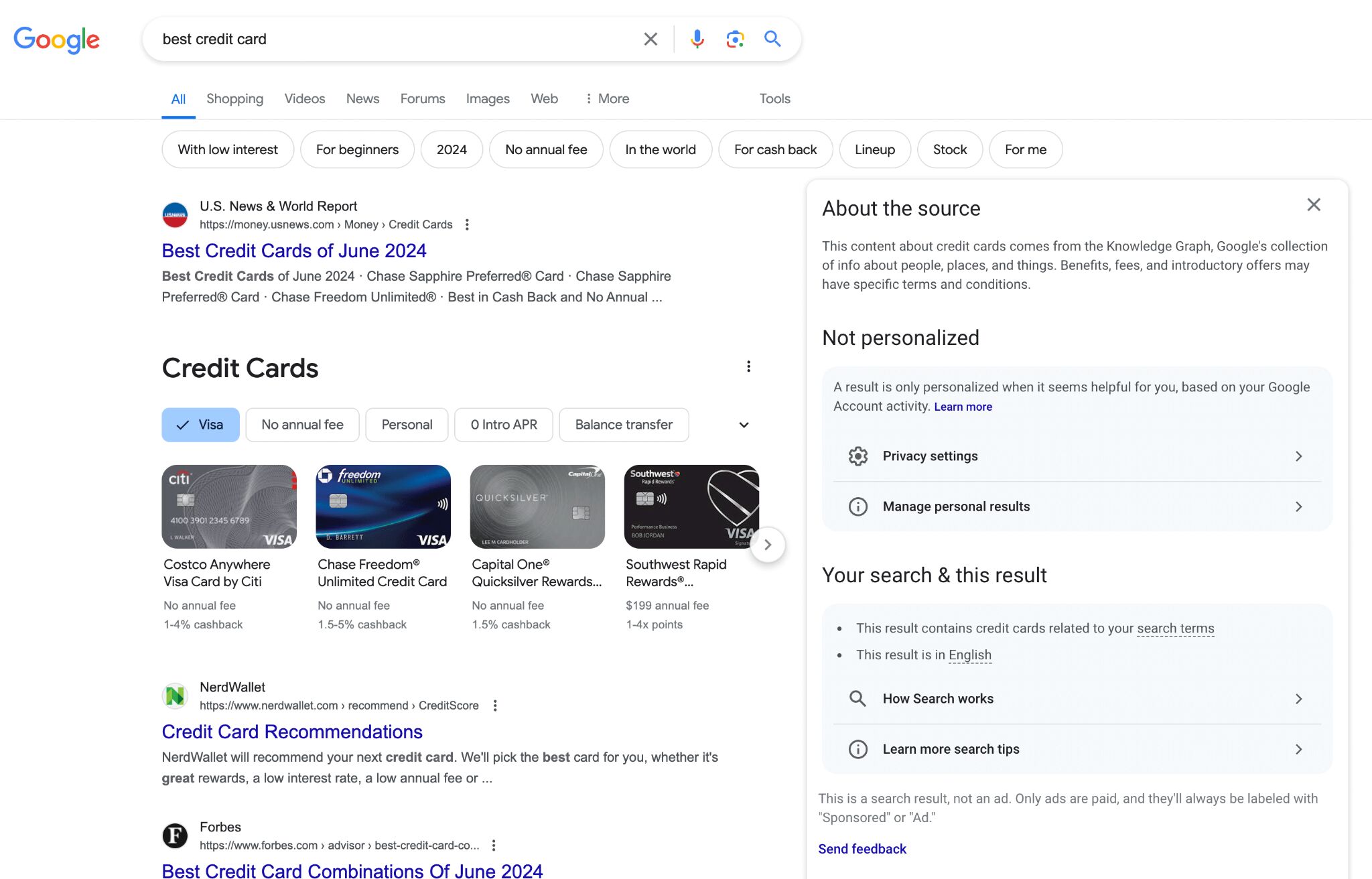Click the Google microphone search icon
Viewport: 1372px width, 879px height.
pos(698,39)
